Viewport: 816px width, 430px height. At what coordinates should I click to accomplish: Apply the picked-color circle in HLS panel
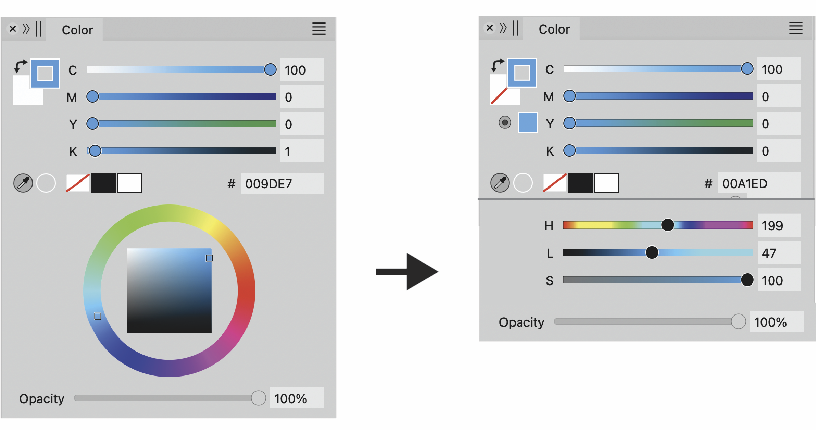(x=523, y=183)
